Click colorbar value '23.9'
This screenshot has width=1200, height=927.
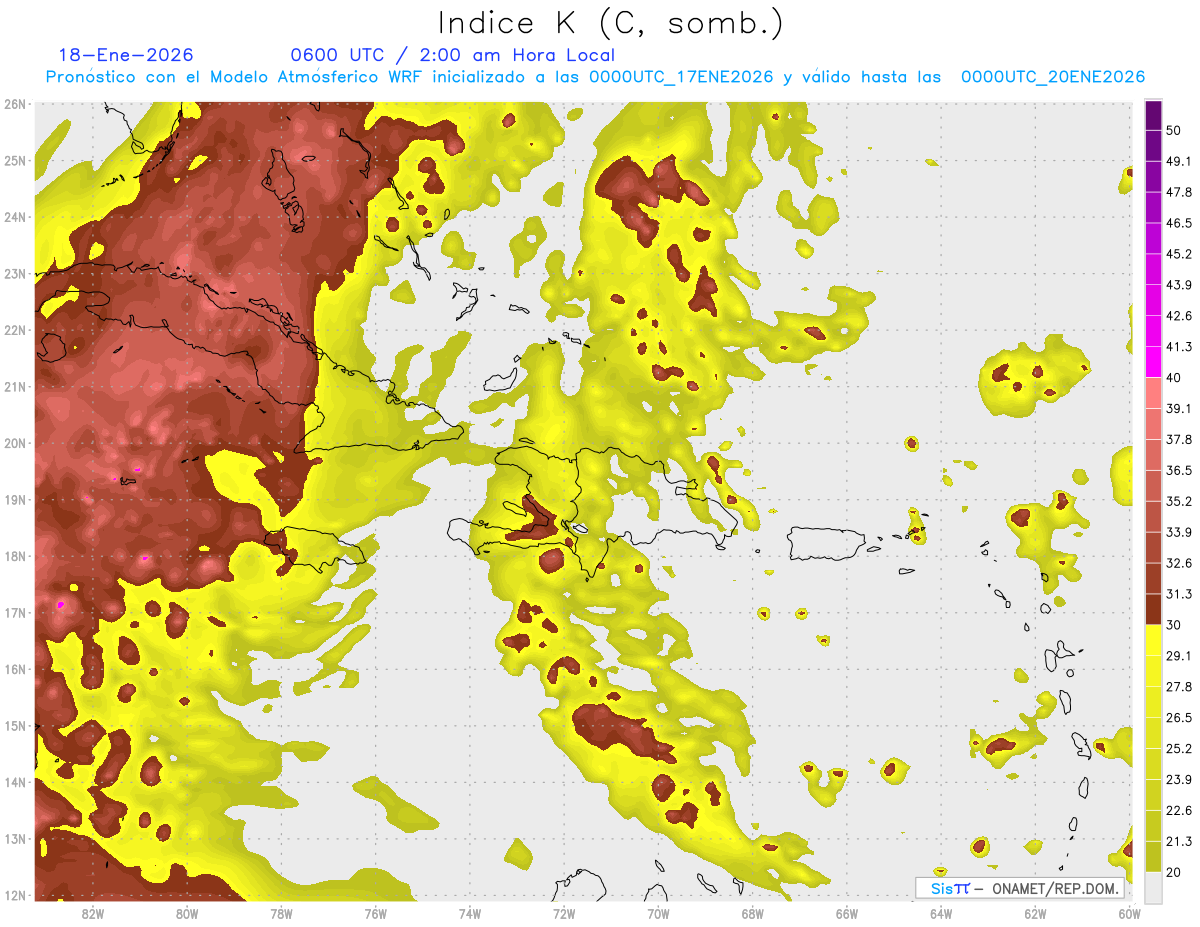[x=1179, y=780]
